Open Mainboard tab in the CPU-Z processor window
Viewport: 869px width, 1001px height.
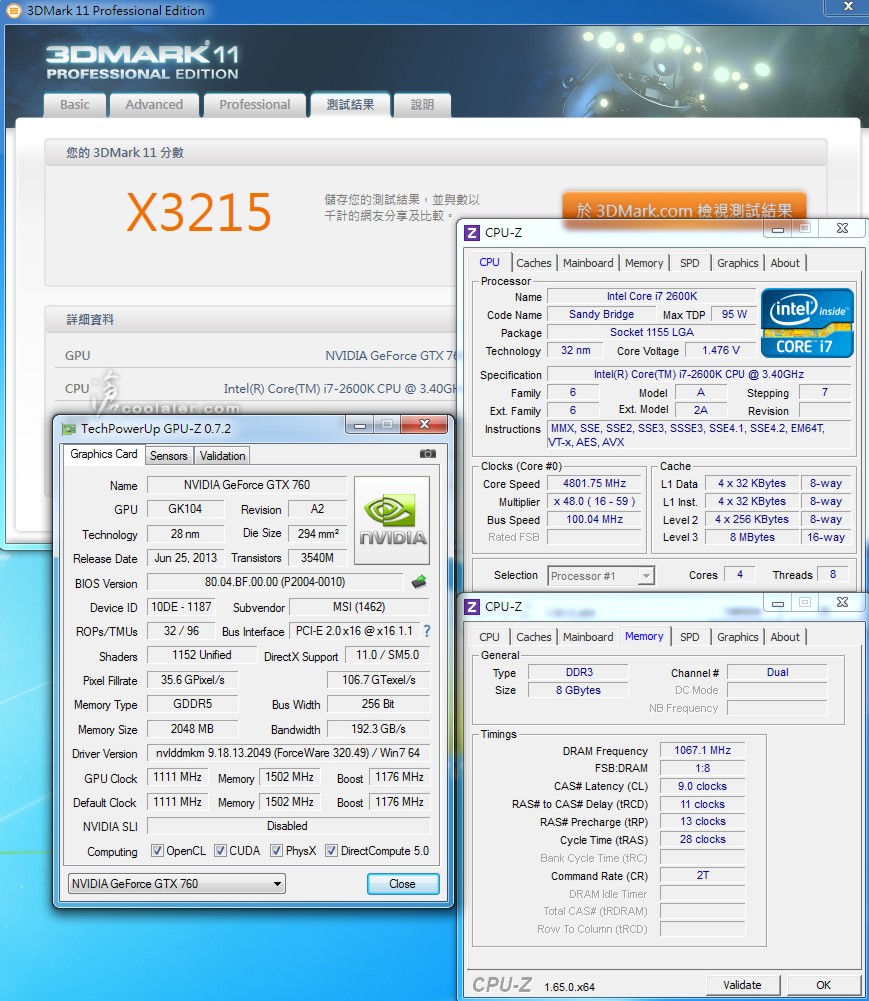pos(588,263)
